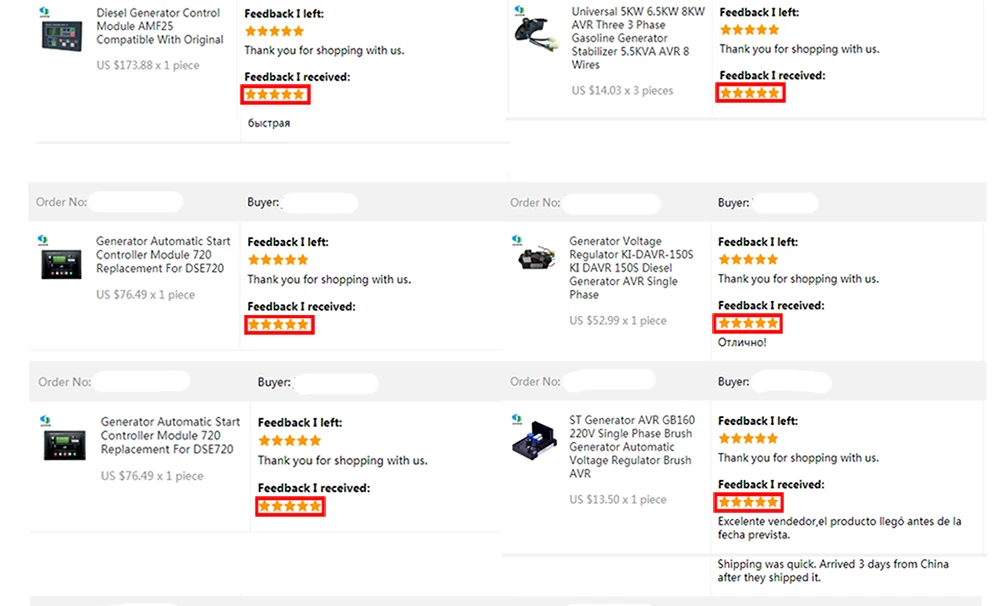Select the "Shipping was quick" review text
Image resolution: width=1000 pixels, height=606 pixels.
[833, 571]
